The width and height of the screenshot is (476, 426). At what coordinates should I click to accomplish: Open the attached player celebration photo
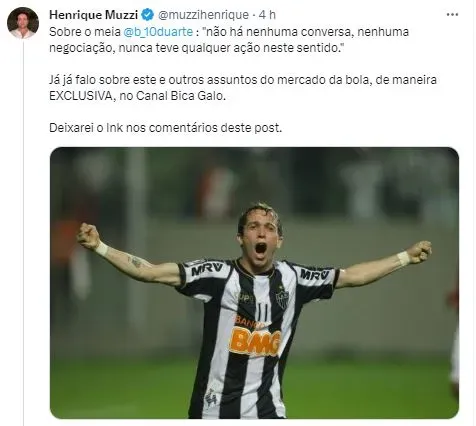click(254, 283)
